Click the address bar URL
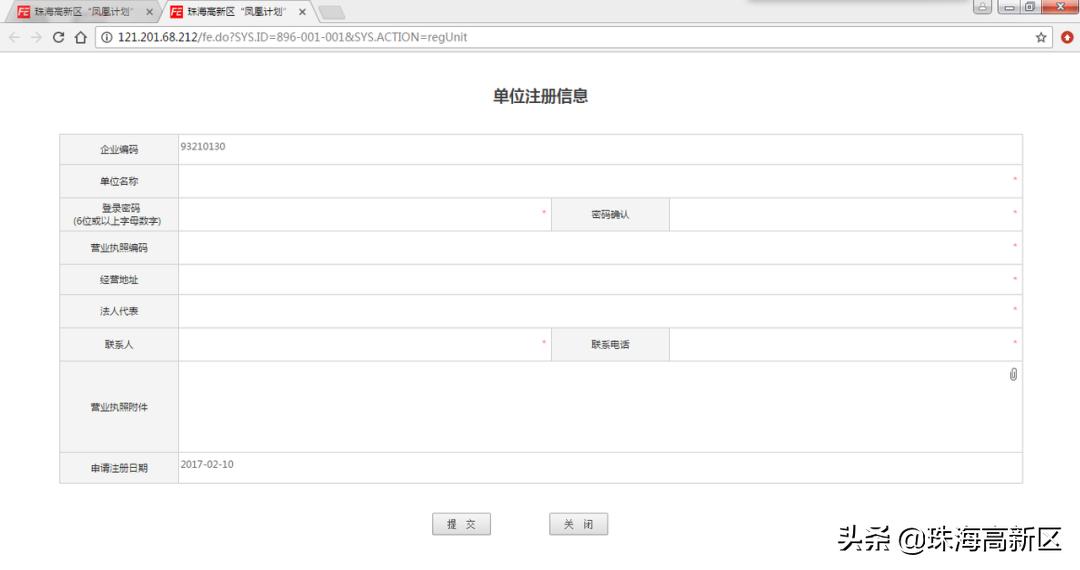1080x570 pixels. (x=292, y=37)
